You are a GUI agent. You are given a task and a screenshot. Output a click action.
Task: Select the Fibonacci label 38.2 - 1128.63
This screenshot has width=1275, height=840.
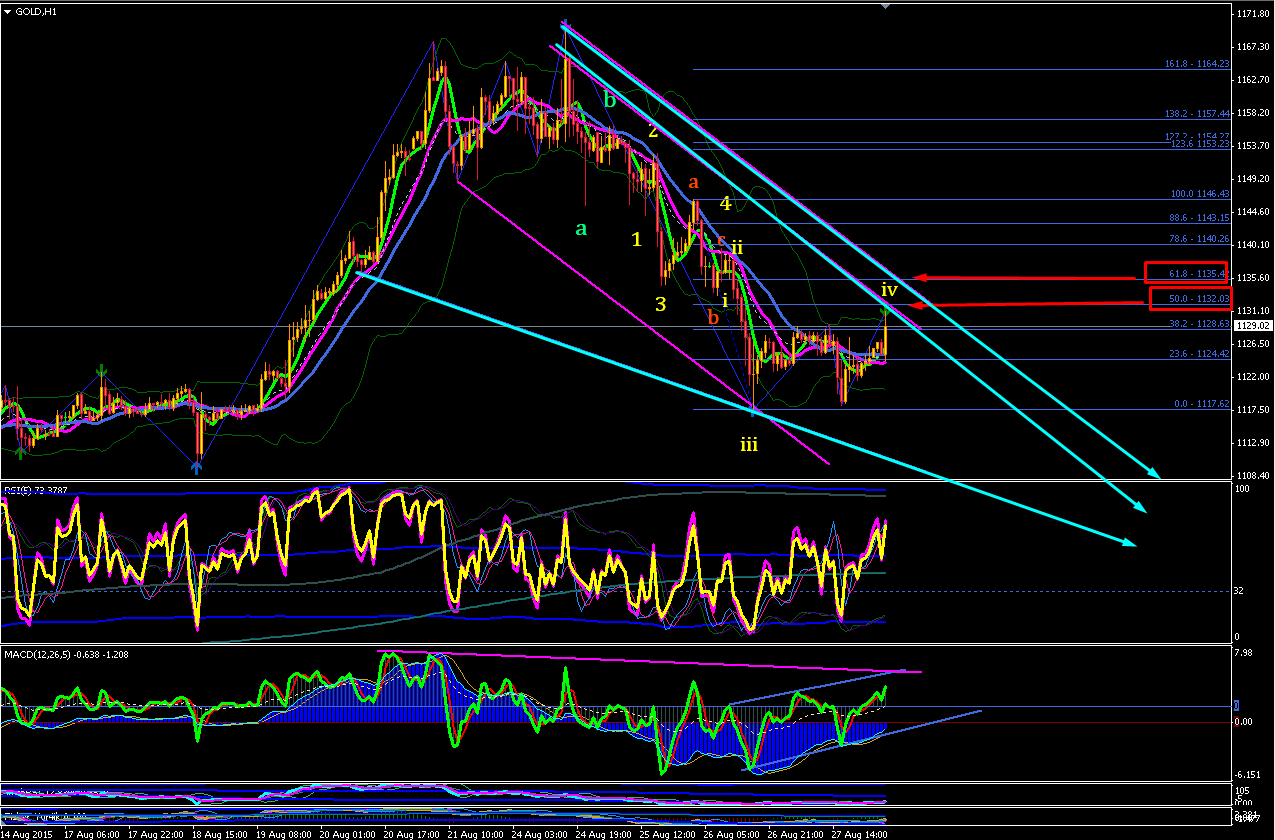[1200, 325]
